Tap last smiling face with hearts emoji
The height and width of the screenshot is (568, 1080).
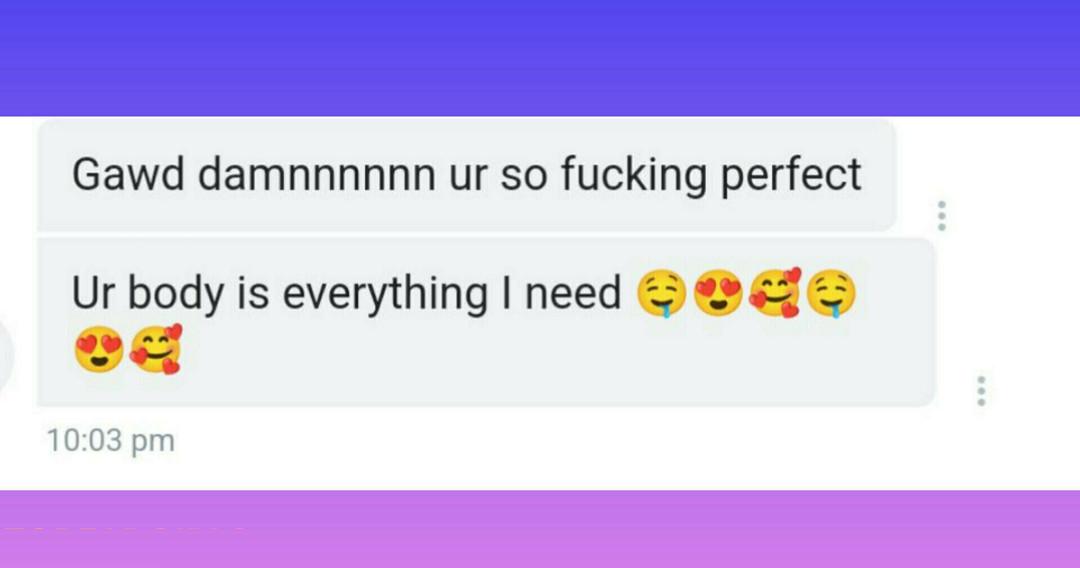[156, 349]
